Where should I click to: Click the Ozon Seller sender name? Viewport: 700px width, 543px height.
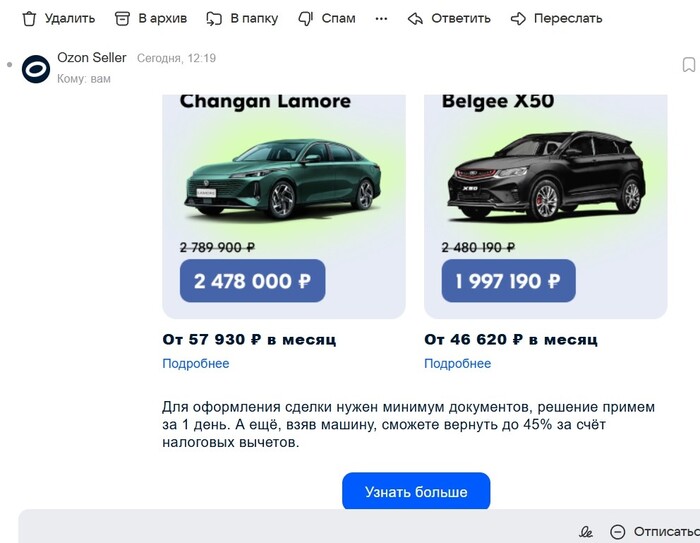coord(92,58)
